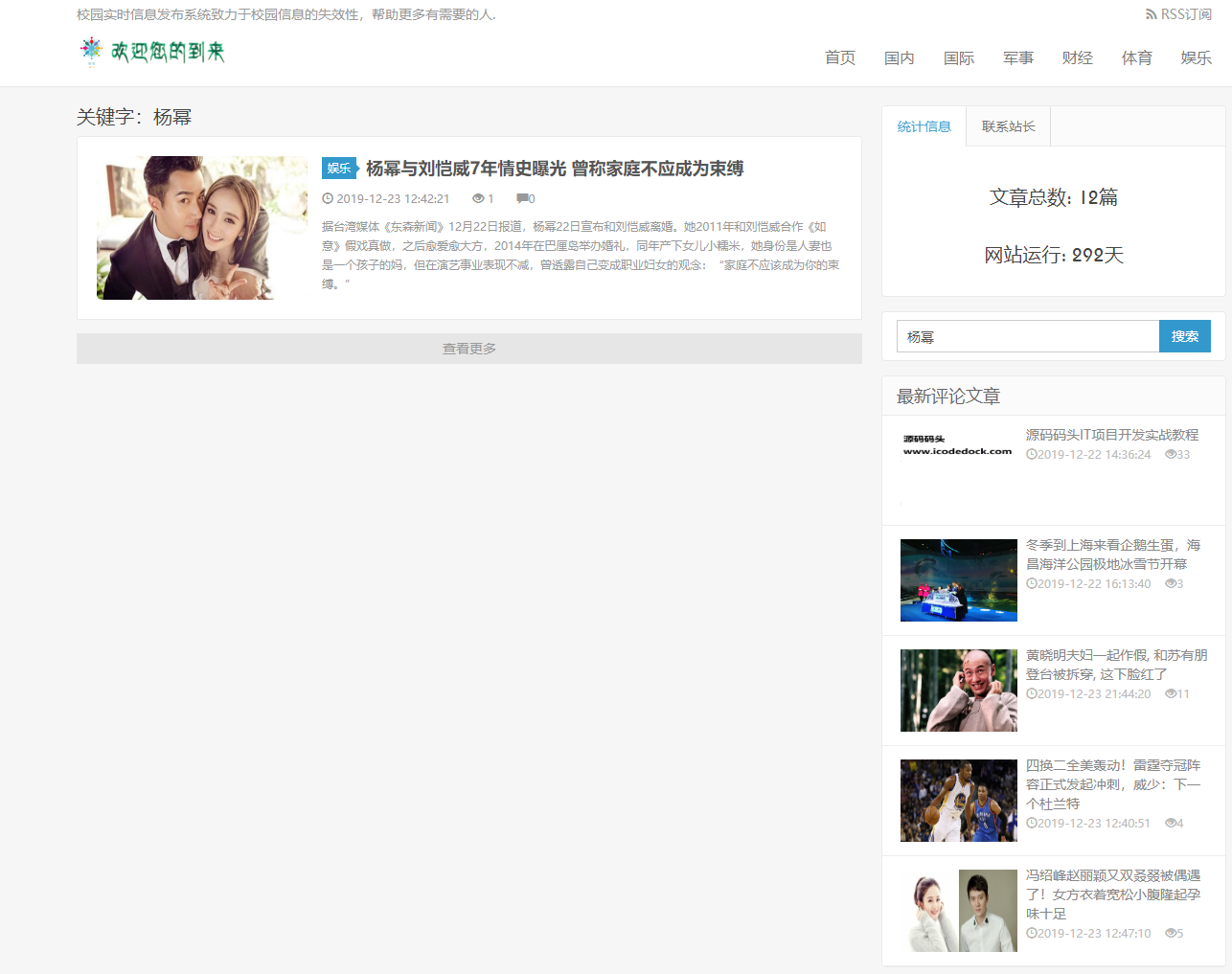Click the 搜索 search button
The width and height of the screenshot is (1232, 974).
pyautogui.click(x=1184, y=336)
